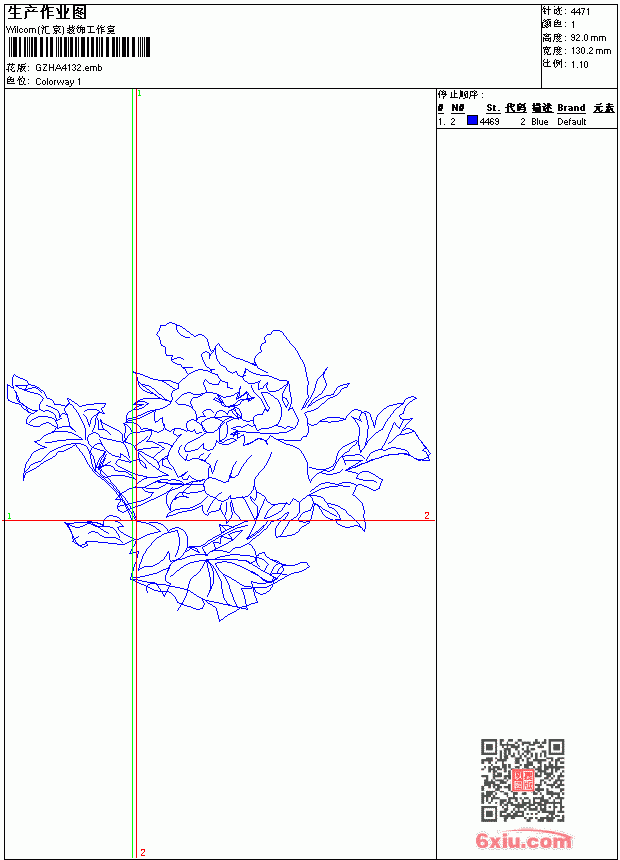This screenshot has height=860, width=620.
Task: Click green marker 1 at top guide
Action: click(x=139, y=94)
